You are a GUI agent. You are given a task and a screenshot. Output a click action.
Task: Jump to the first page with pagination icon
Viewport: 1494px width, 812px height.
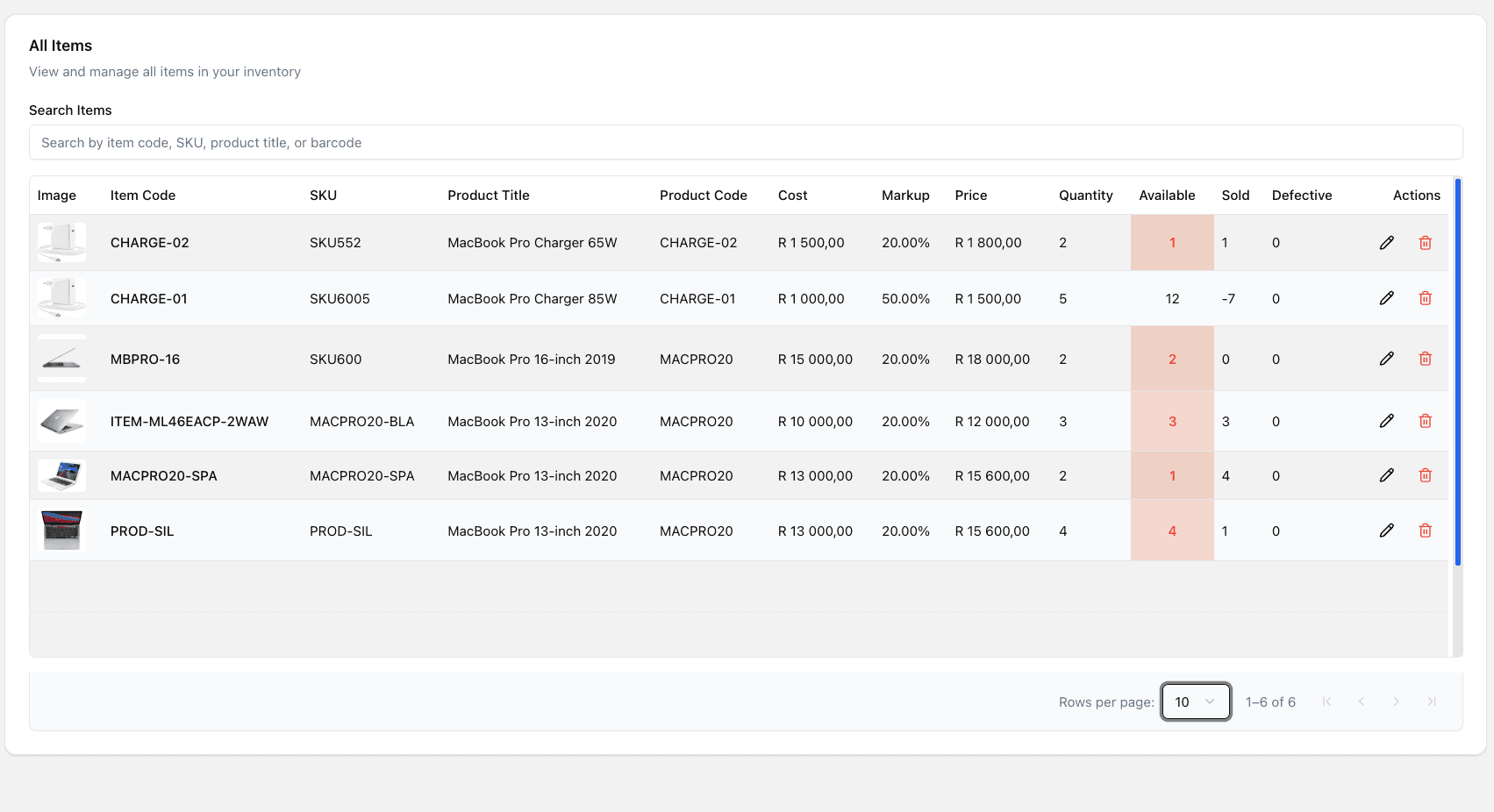pyautogui.click(x=1326, y=702)
